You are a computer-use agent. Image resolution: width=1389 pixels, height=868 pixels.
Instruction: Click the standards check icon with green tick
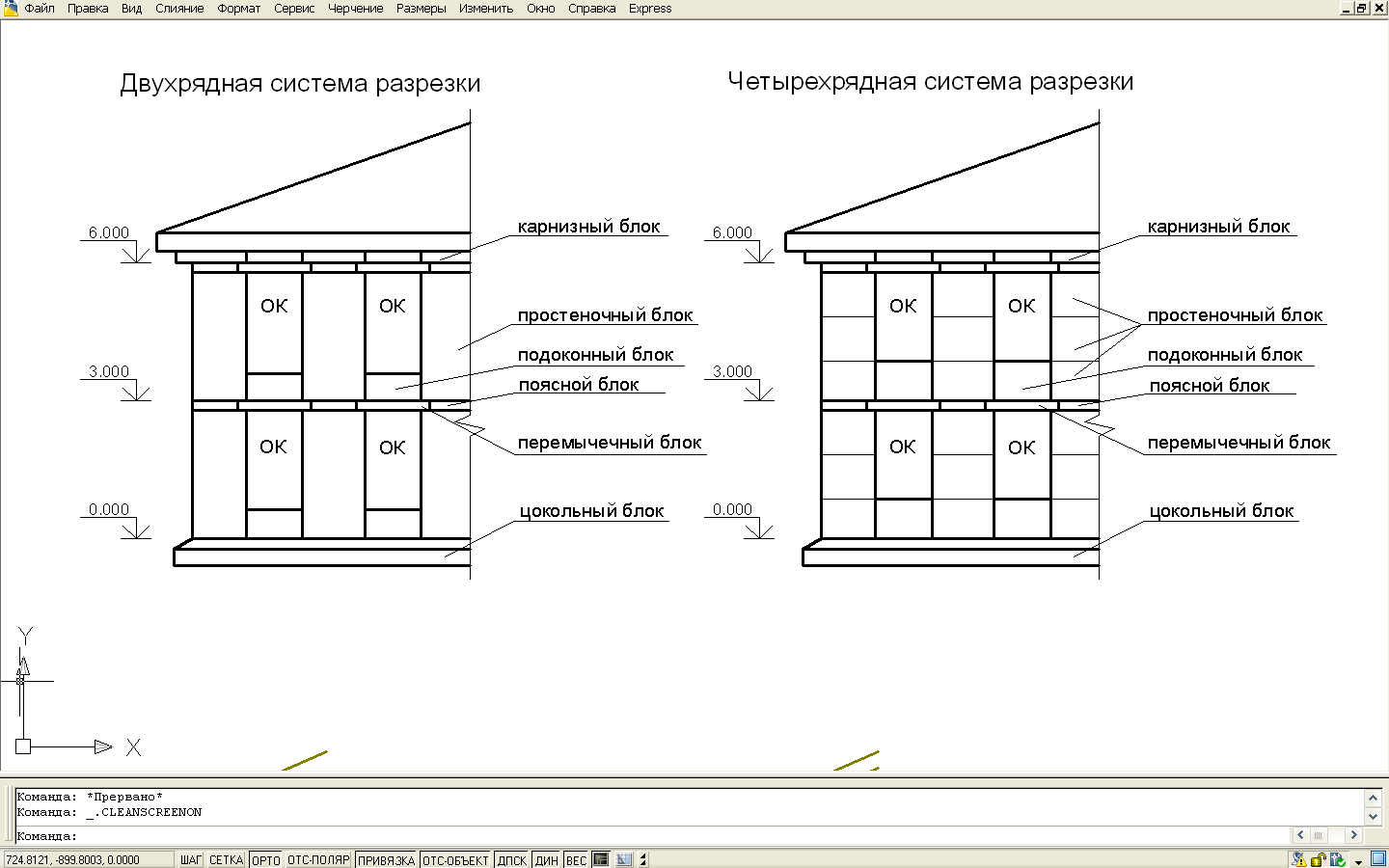[1337, 859]
